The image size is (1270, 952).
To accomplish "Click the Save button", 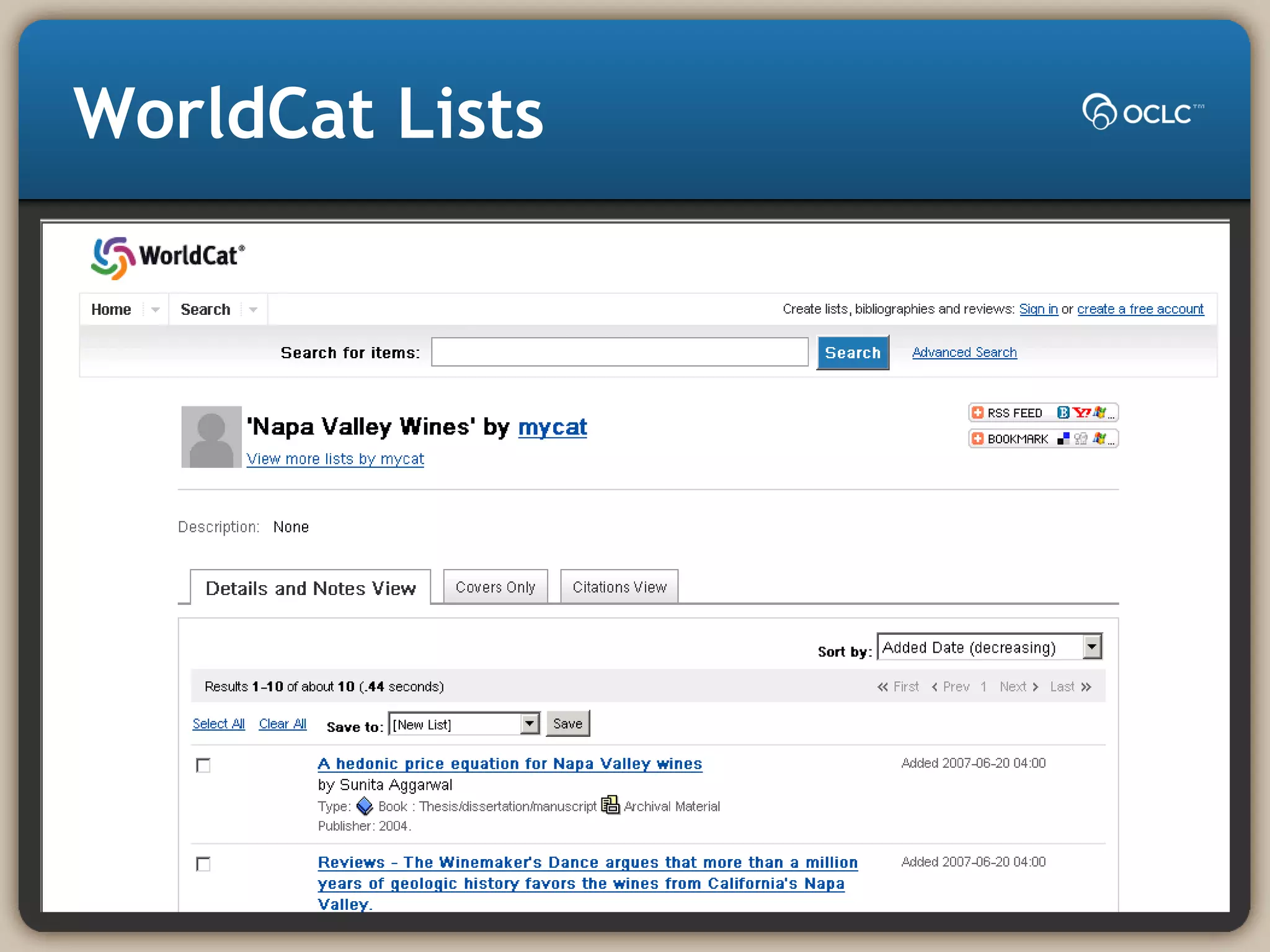I will 567,723.
